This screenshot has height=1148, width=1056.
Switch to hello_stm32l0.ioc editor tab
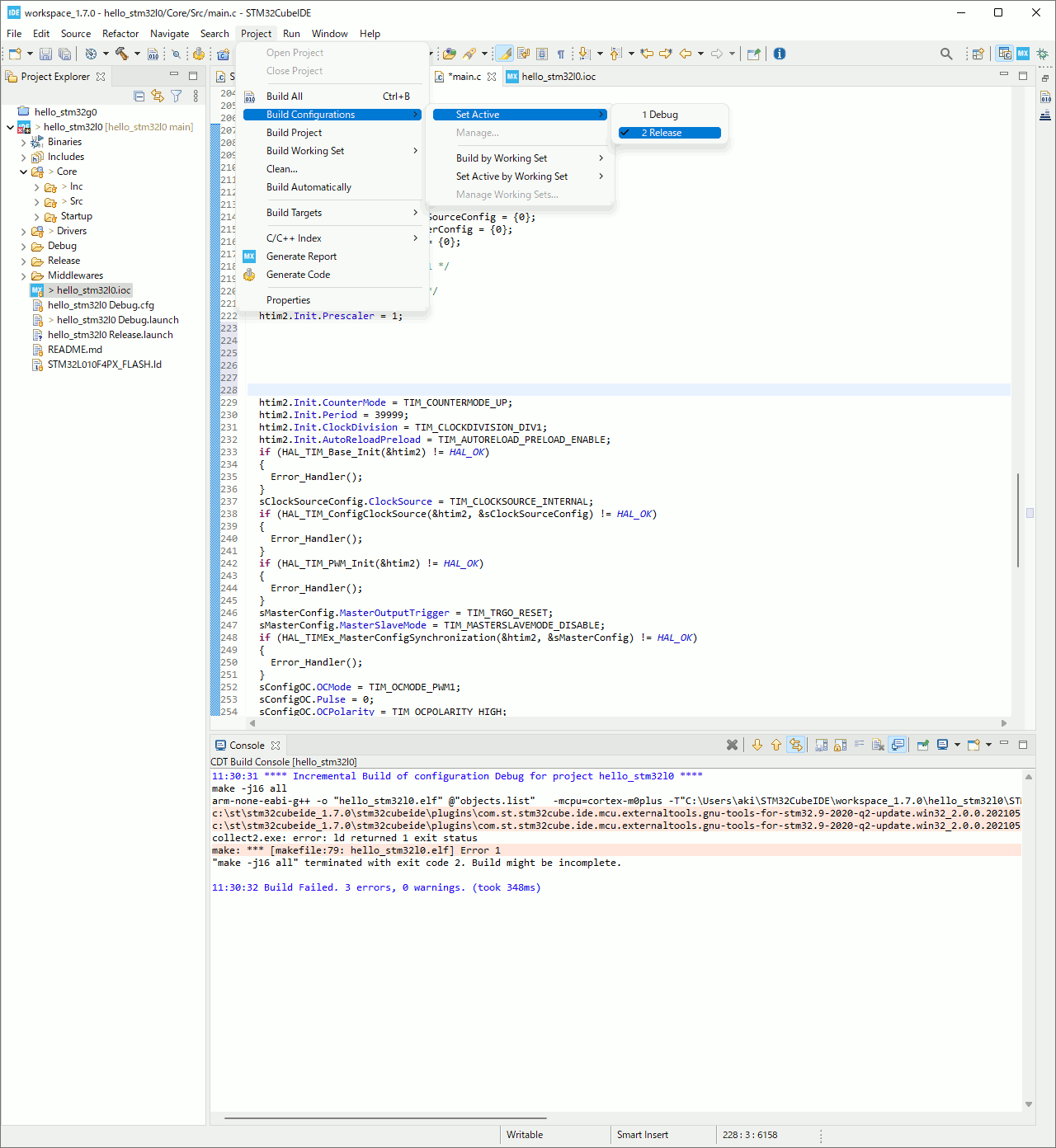551,77
